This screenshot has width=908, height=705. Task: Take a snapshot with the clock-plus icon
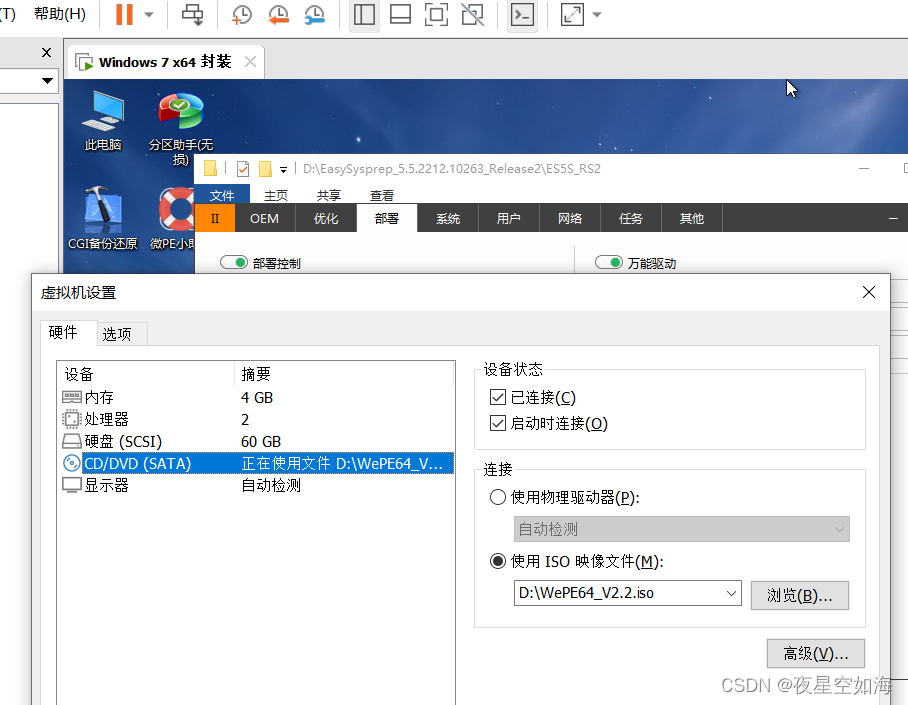242,14
